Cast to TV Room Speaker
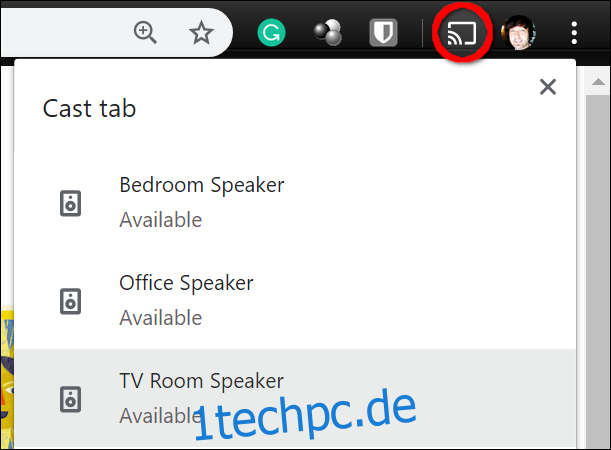The height and width of the screenshot is (450, 611). (x=295, y=399)
